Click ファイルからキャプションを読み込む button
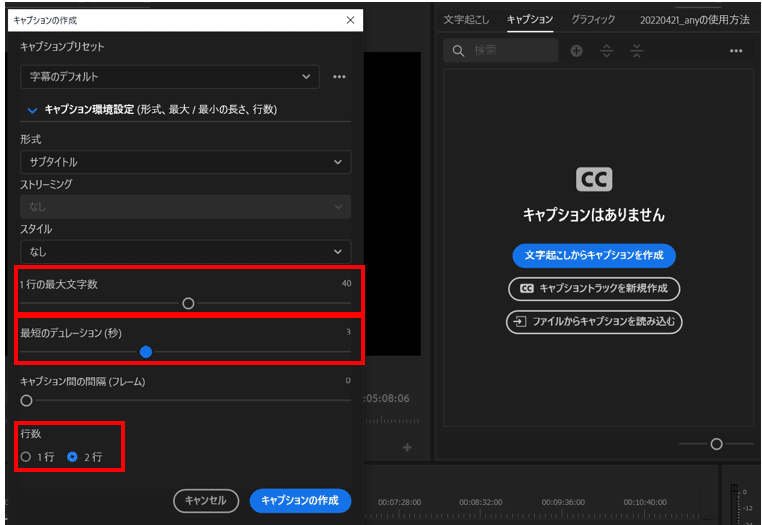The height and width of the screenshot is (525, 762). [x=594, y=322]
